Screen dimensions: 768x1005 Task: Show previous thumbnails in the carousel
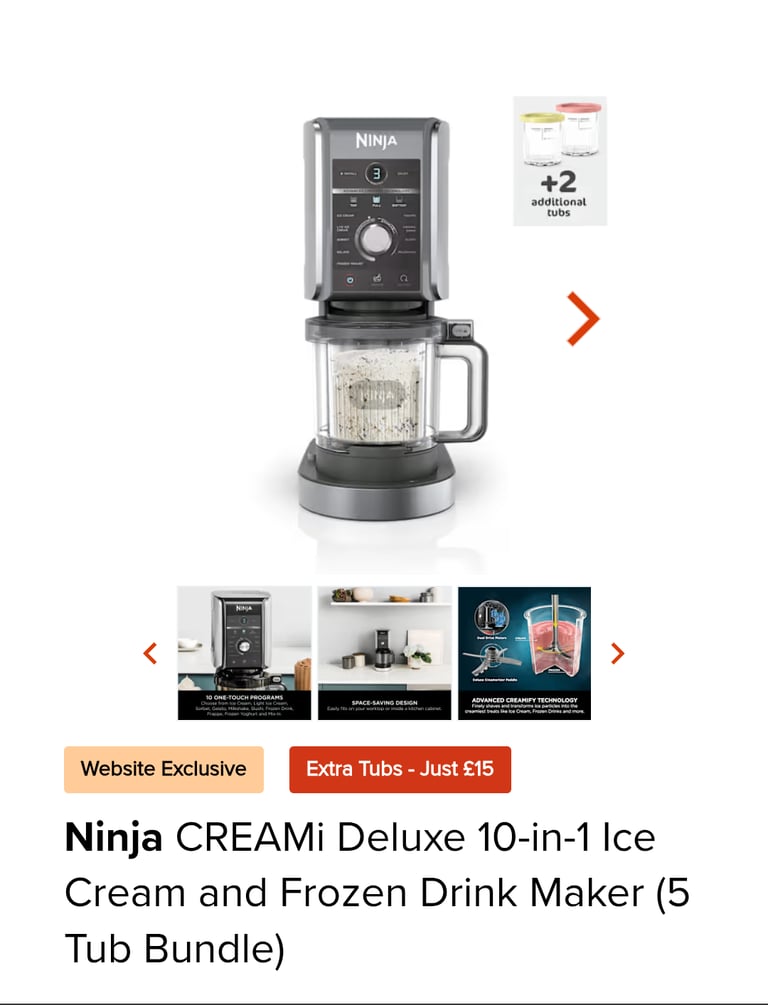tap(150, 653)
